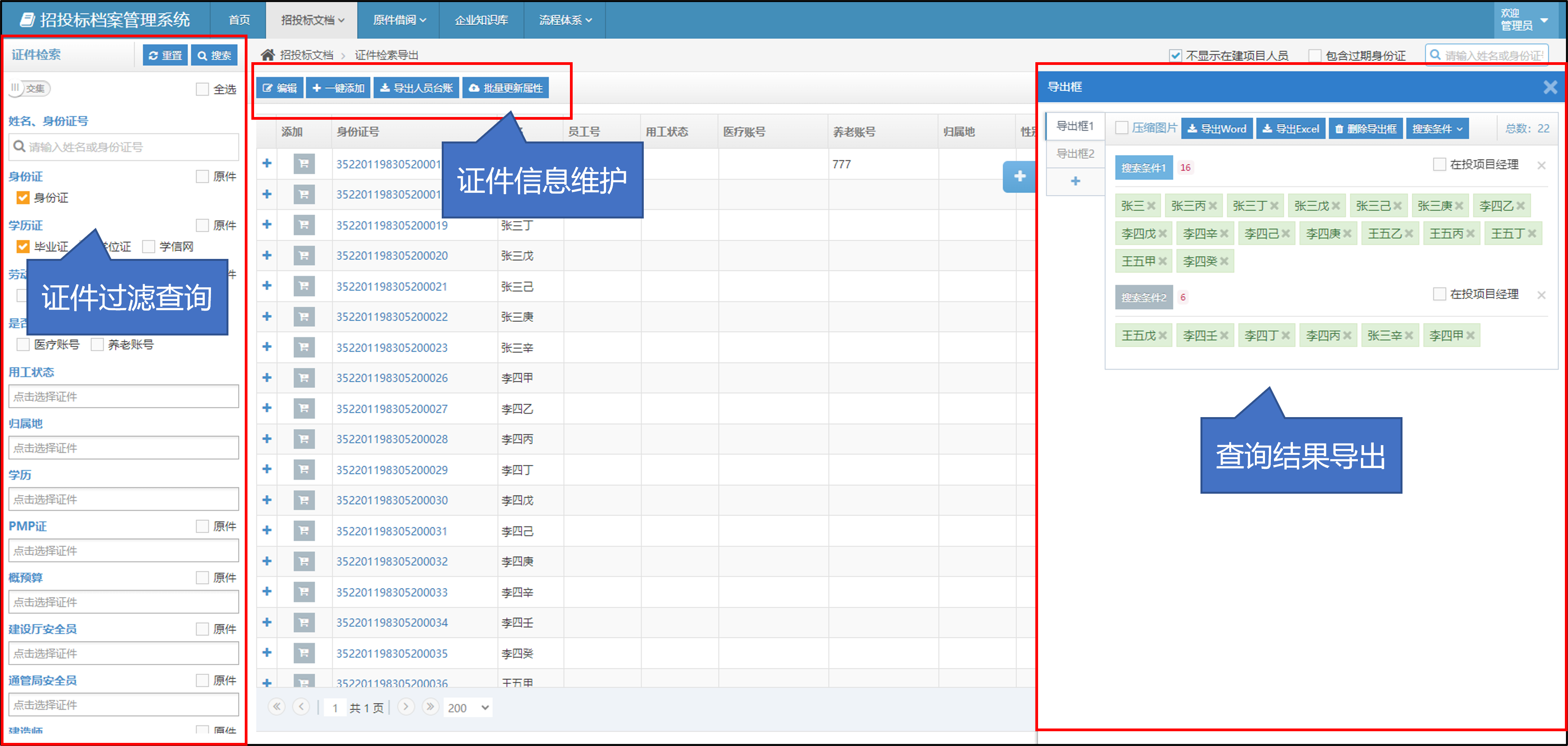Click the cart icon for row 张三己
This screenshot has width=1568, height=746.
tap(304, 286)
